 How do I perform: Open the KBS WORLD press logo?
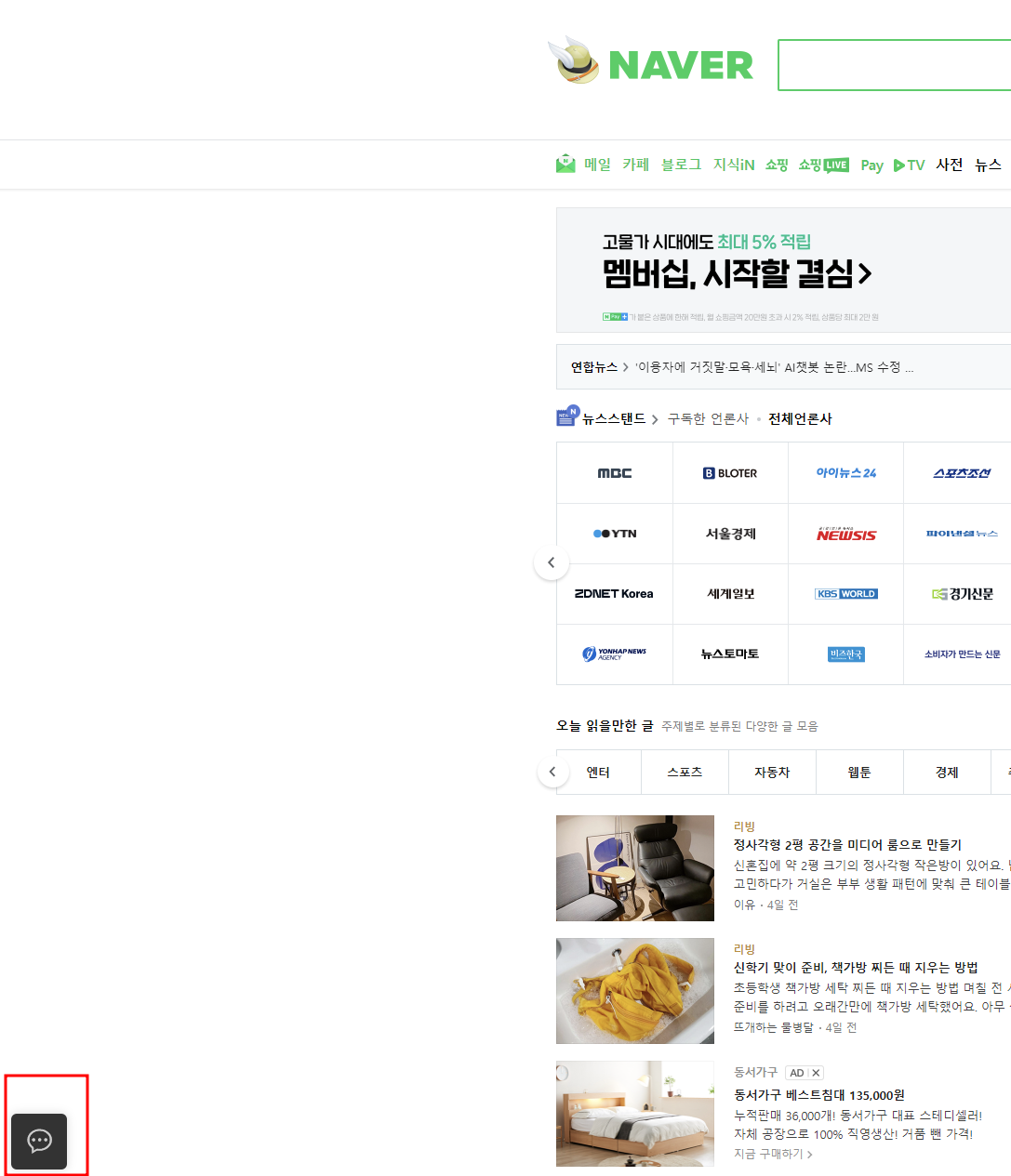(x=845, y=594)
